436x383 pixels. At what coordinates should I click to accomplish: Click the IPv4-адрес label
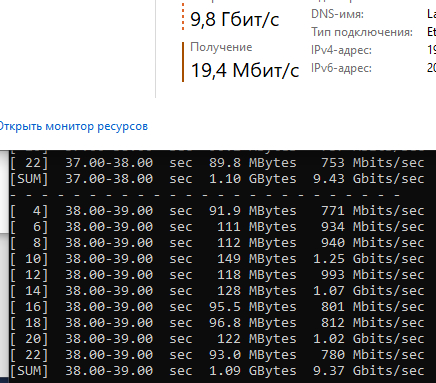341,50
